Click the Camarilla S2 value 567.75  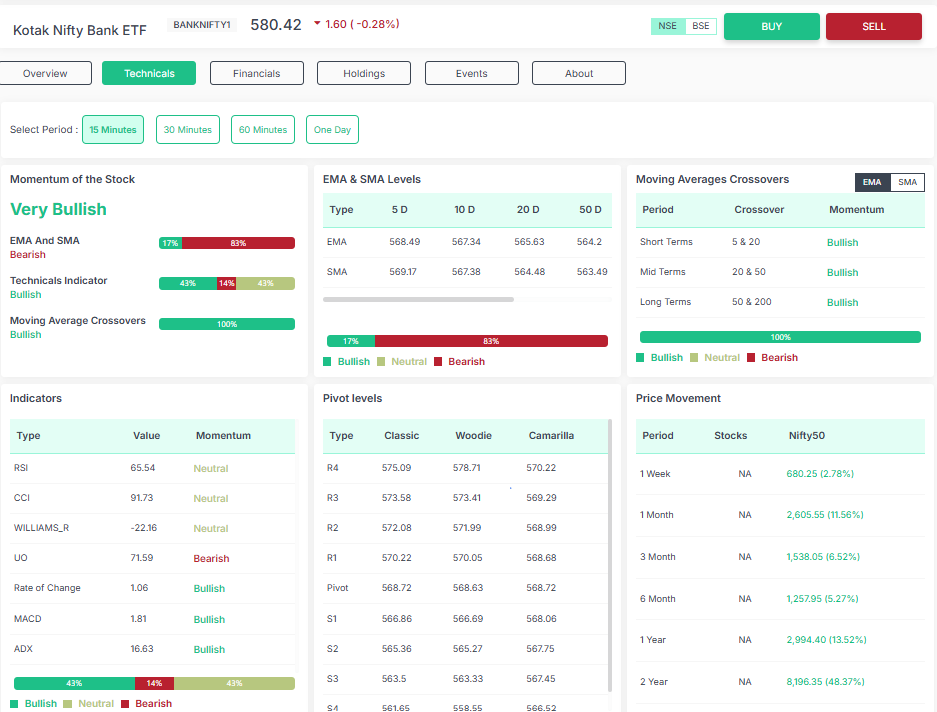click(540, 649)
